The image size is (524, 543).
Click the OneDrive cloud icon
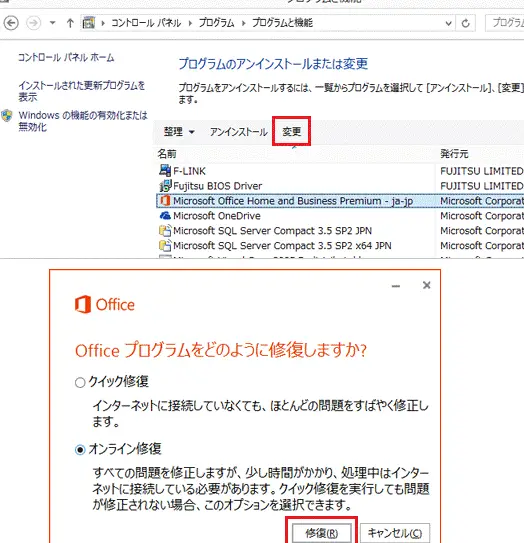pos(165,215)
